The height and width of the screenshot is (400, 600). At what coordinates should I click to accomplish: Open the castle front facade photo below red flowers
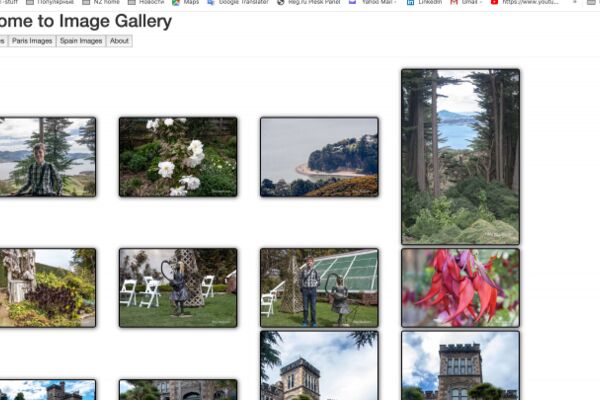[460, 366]
